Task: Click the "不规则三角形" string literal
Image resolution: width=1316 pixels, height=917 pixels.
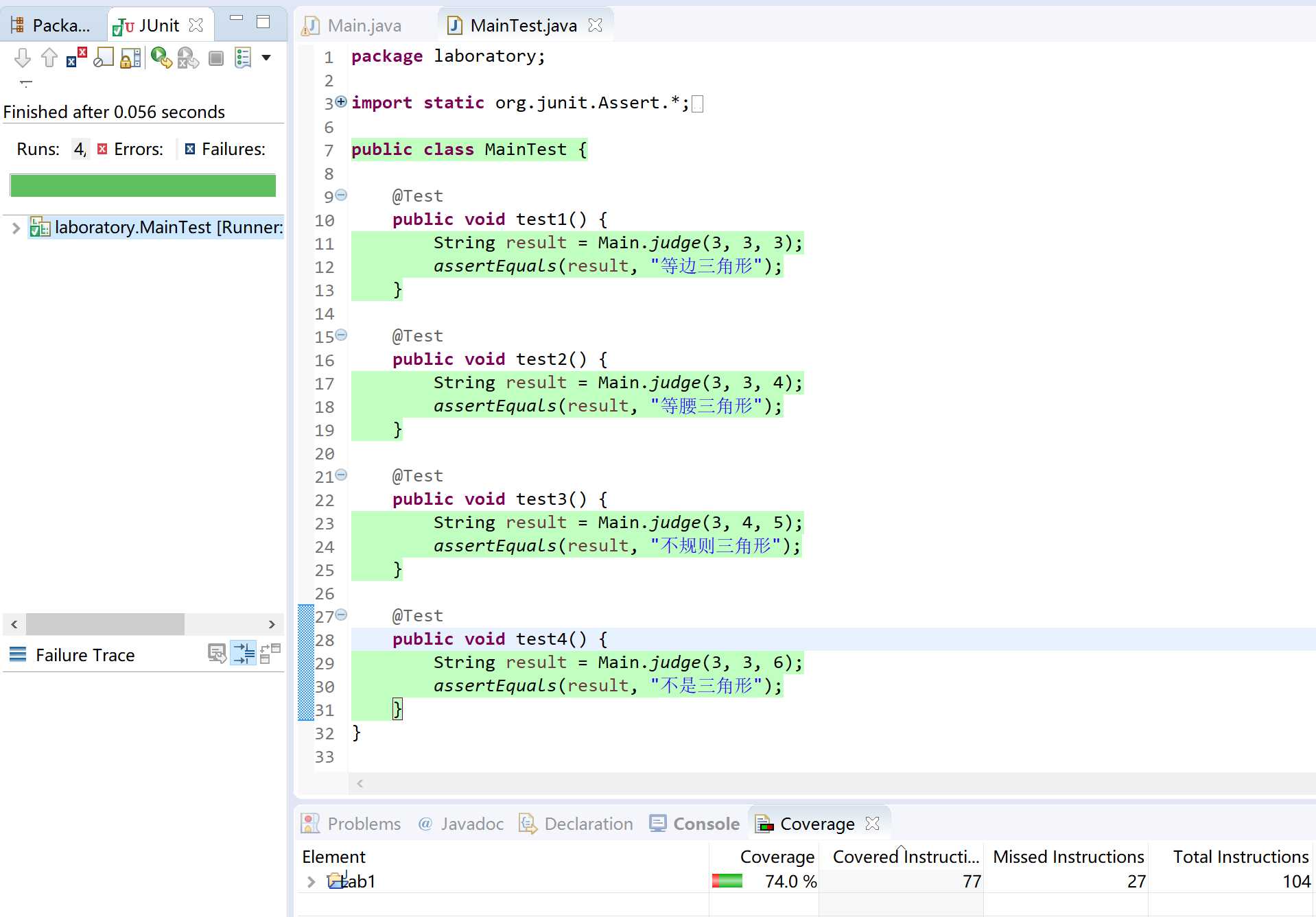Action: click(716, 546)
